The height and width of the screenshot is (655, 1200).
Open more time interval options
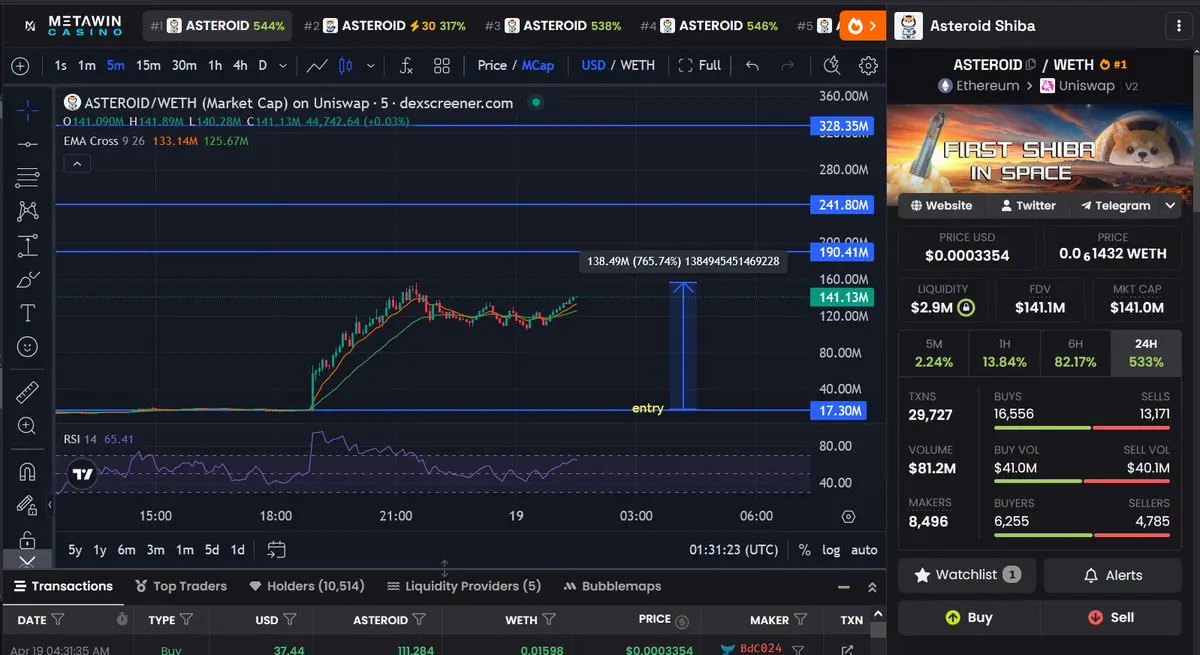(283, 66)
